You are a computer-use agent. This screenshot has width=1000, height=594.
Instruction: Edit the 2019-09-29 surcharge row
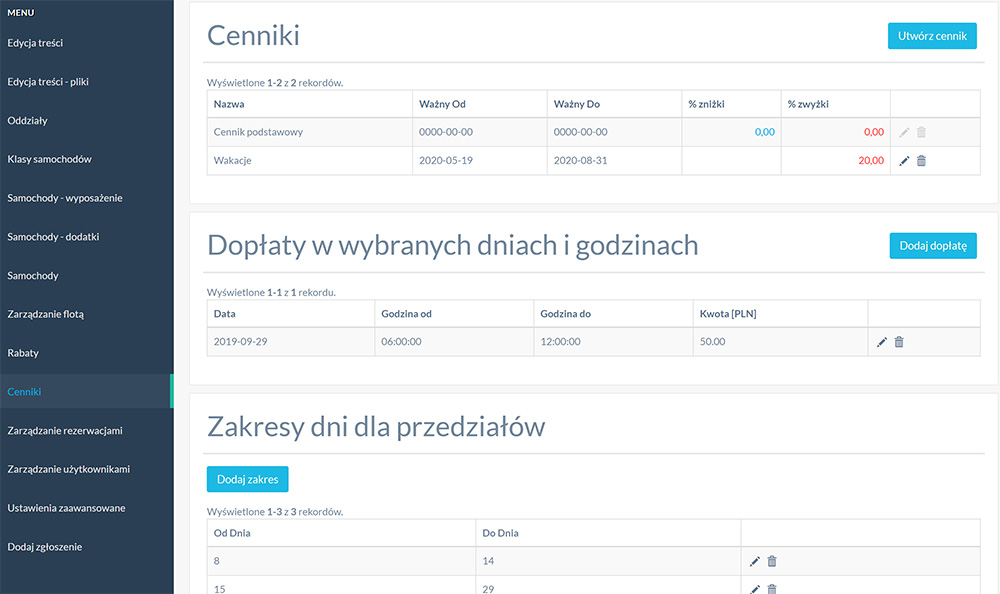pyautogui.click(x=881, y=342)
